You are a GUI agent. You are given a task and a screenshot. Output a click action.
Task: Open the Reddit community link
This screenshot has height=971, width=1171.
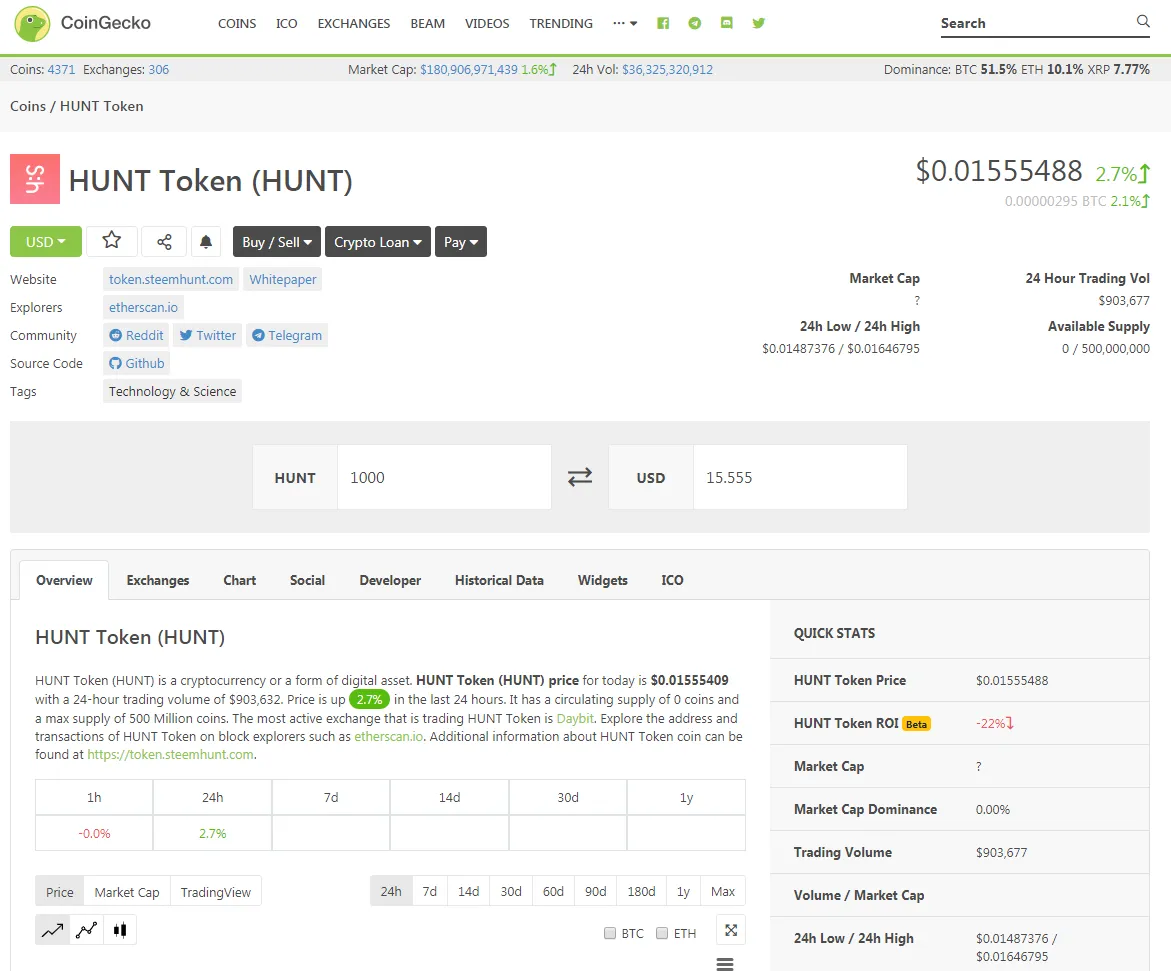(x=136, y=335)
